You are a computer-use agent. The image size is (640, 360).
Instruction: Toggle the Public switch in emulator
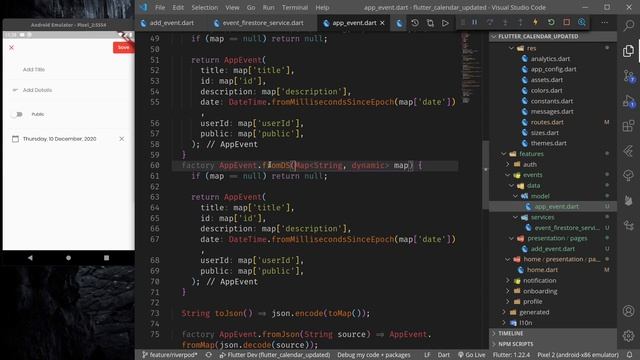17,114
